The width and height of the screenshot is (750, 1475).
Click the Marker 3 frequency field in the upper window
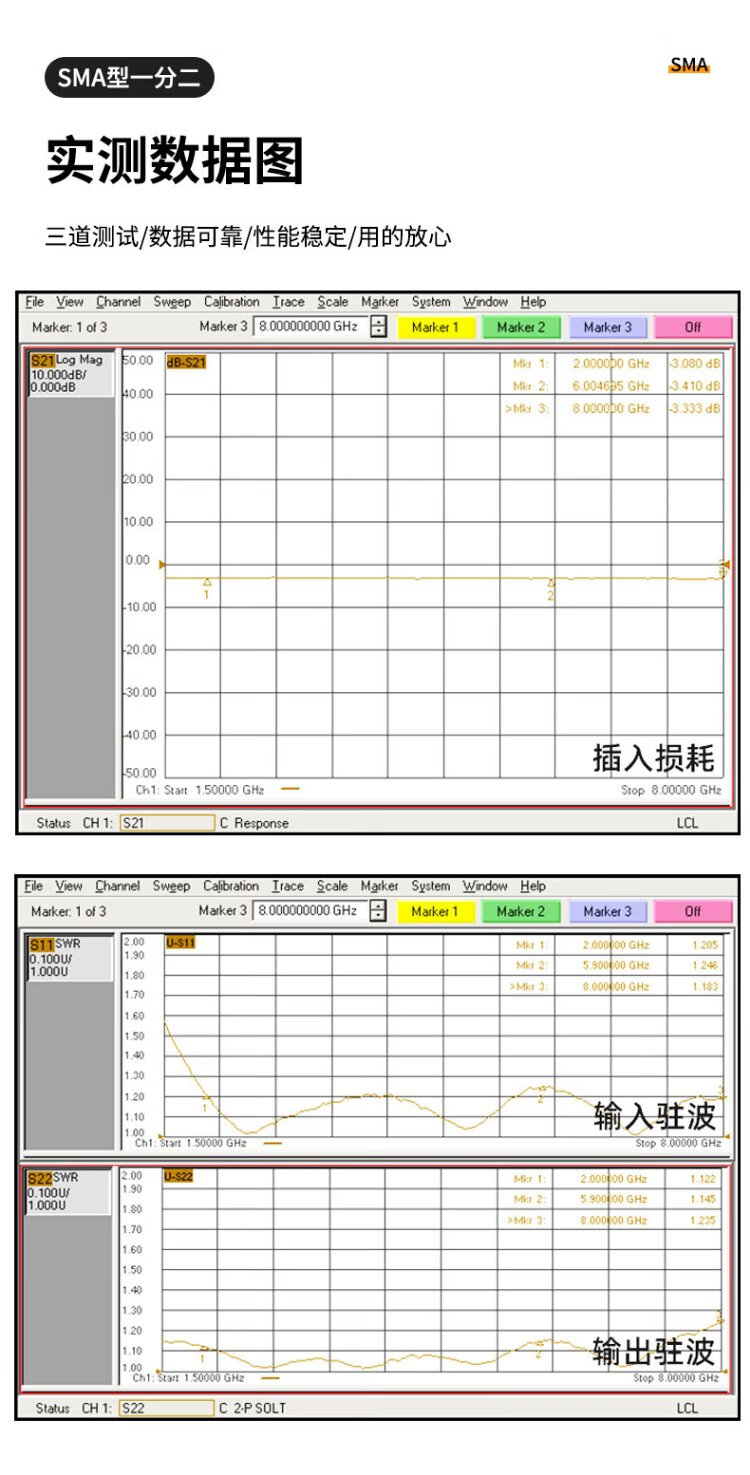[x=309, y=327]
